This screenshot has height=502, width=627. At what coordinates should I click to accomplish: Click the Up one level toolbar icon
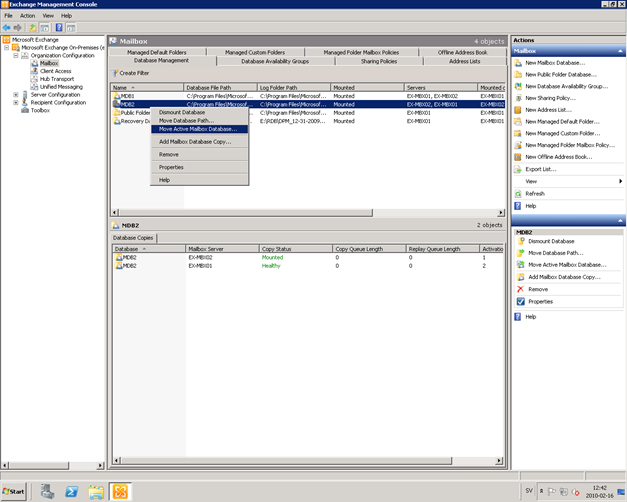point(32,28)
